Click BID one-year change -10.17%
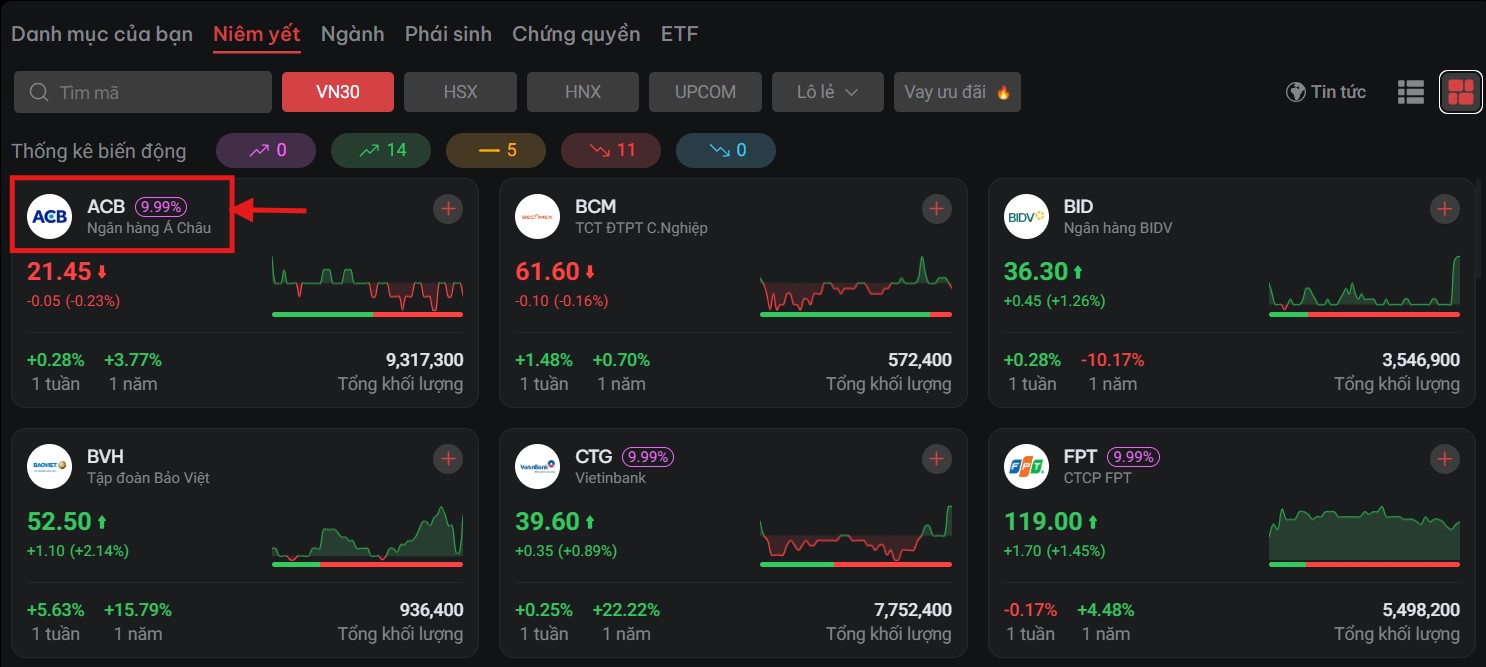This screenshot has height=667, width=1486. click(1112, 360)
